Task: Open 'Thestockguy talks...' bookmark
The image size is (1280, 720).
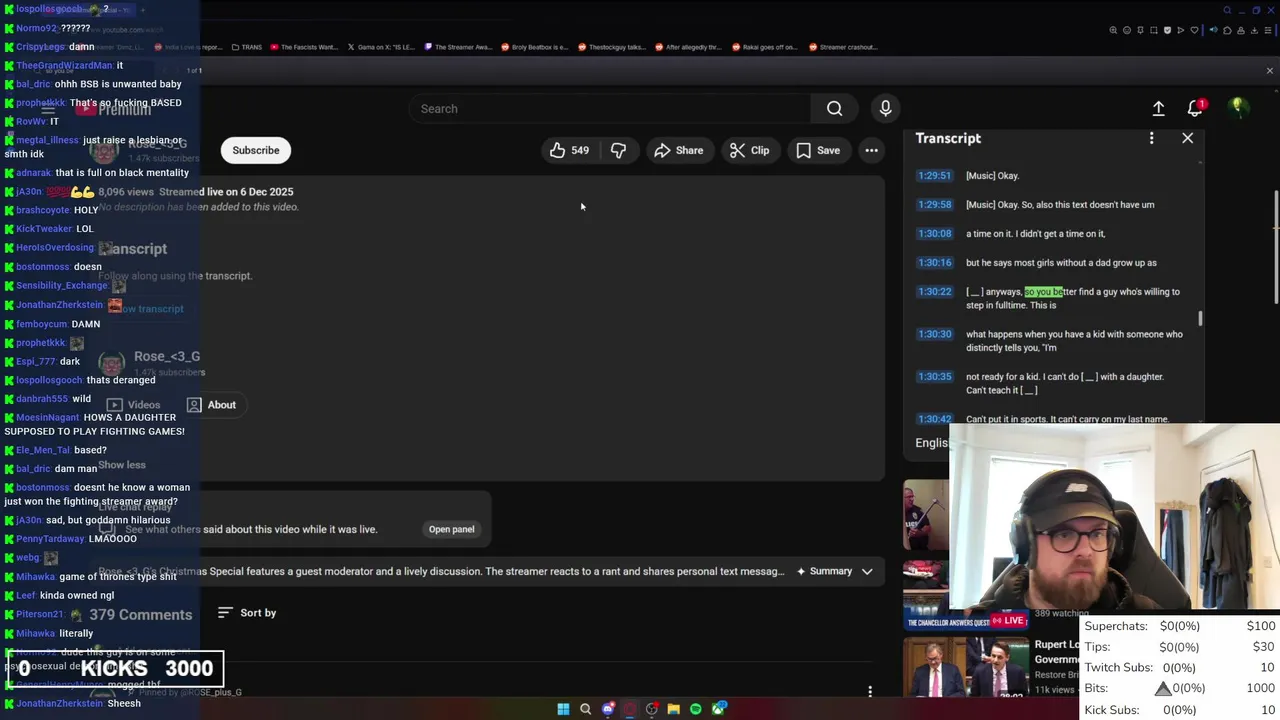Action: click(612, 47)
